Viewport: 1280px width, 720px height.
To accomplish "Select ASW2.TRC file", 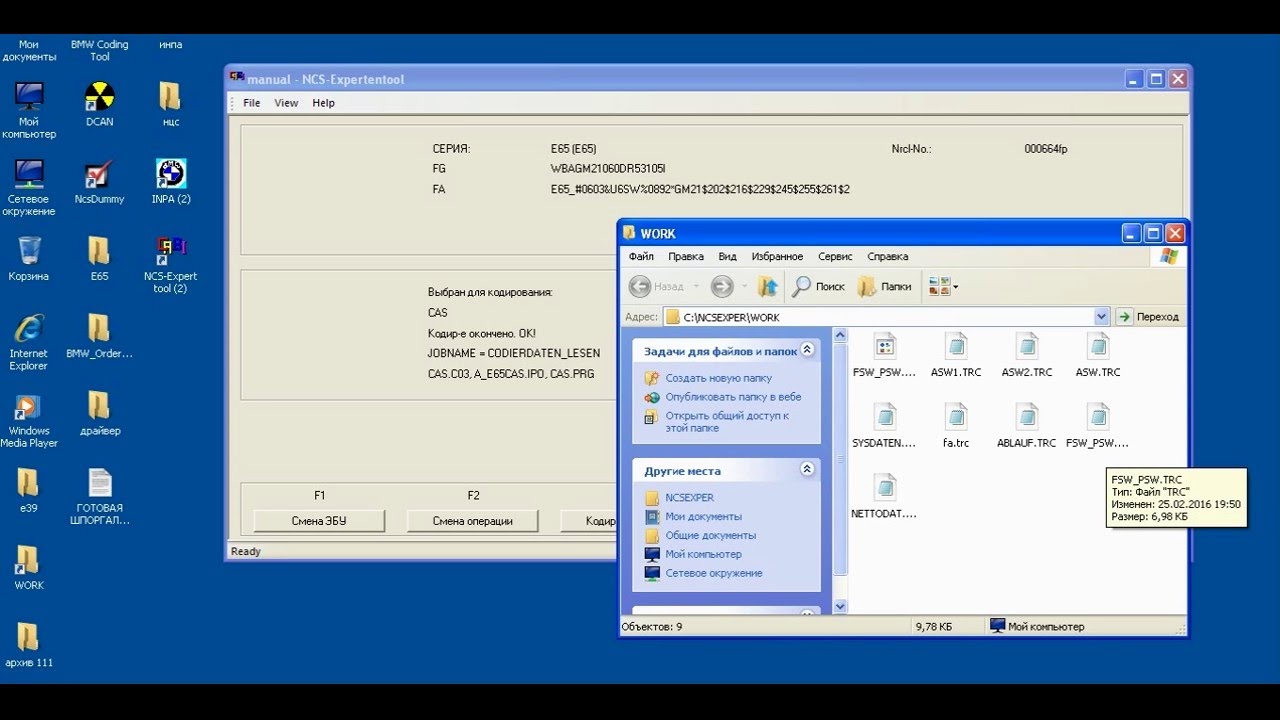I will pos(1027,356).
